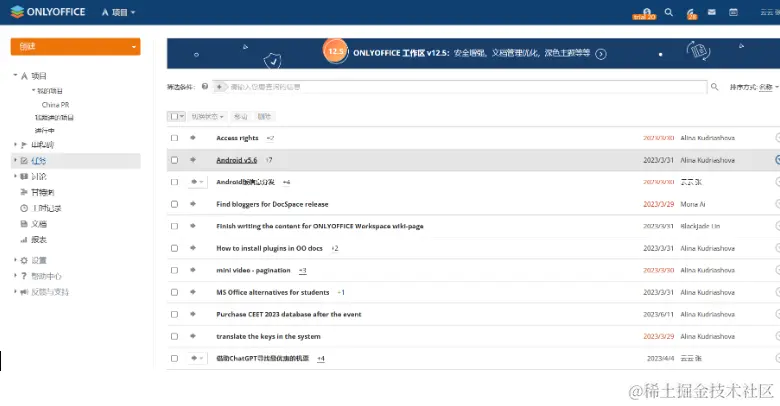Open the mail envelope icon
780x406 pixels.
click(x=712, y=12)
